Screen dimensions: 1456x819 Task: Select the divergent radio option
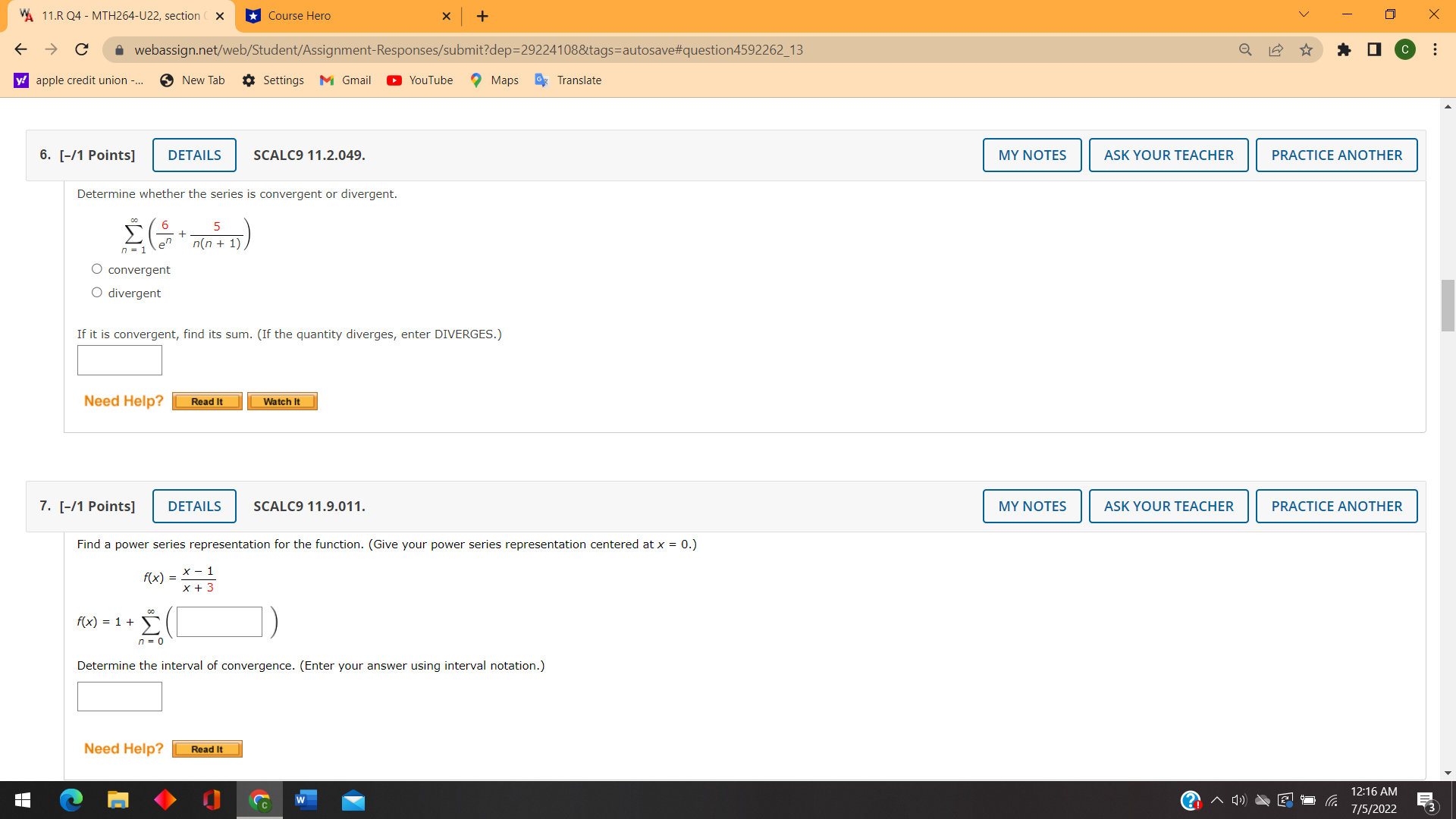pyautogui.click(x=97, y=293)
